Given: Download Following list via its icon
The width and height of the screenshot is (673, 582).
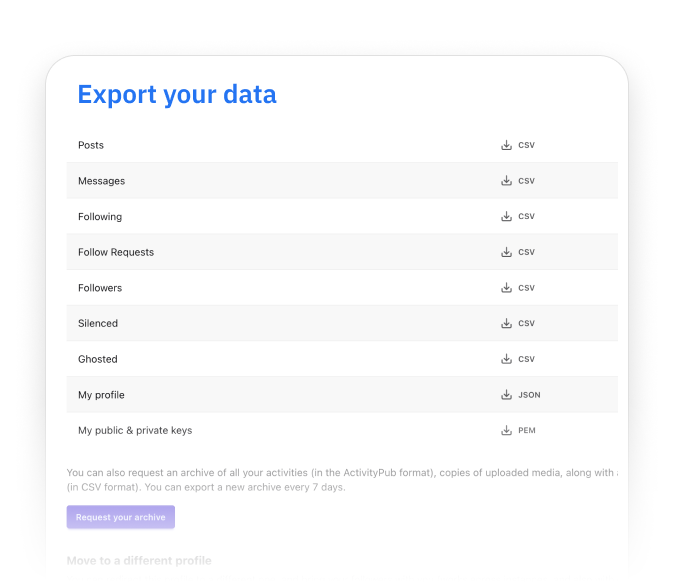Looking at the screenshot, I should click(x=506, y=216).
